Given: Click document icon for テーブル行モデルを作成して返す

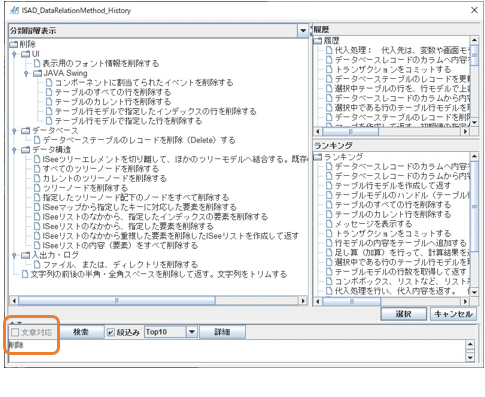Looking at the screenshot, I should tap(329, 186).
